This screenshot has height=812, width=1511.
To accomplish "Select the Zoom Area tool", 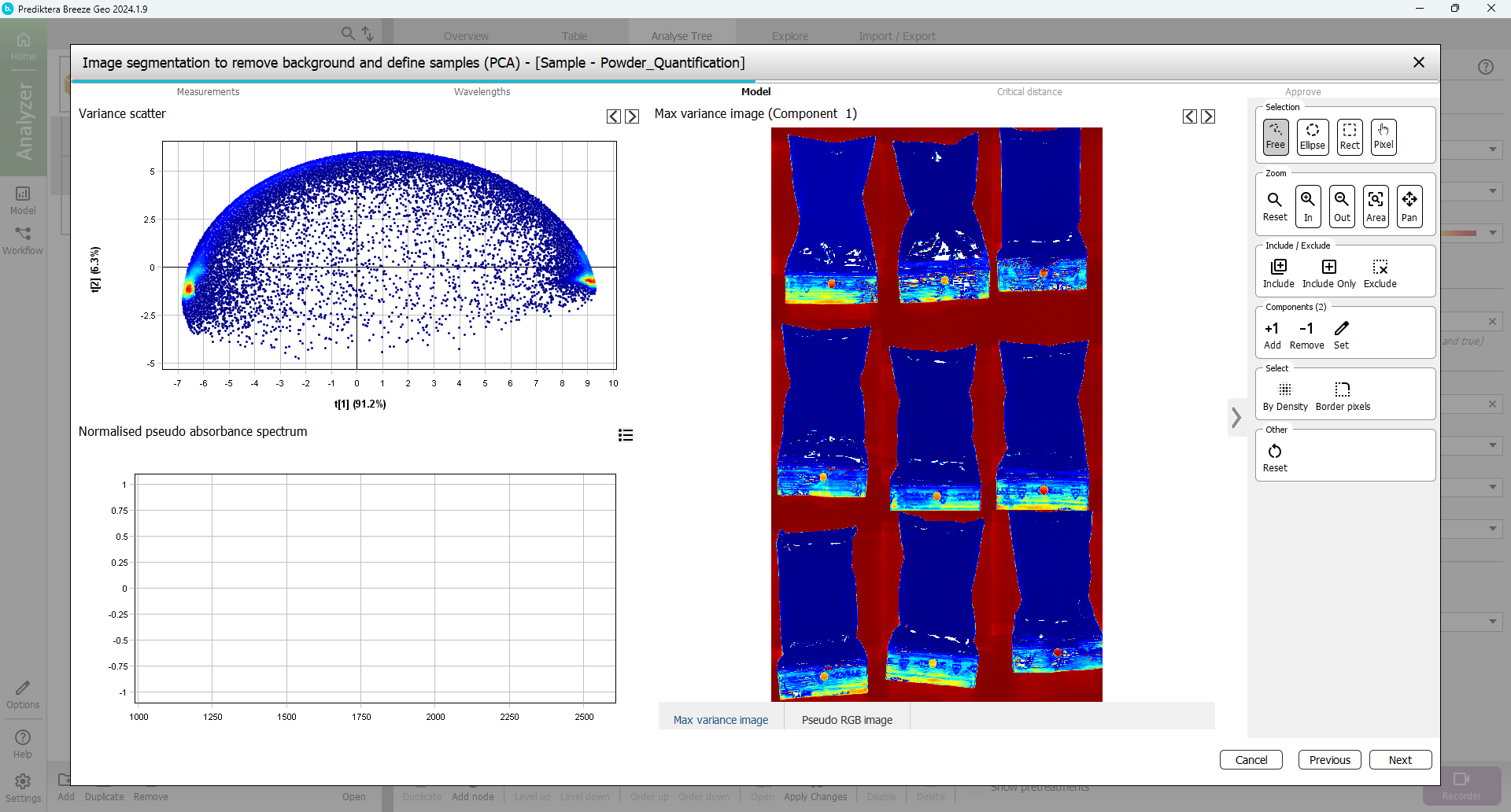I will 1376,206.
